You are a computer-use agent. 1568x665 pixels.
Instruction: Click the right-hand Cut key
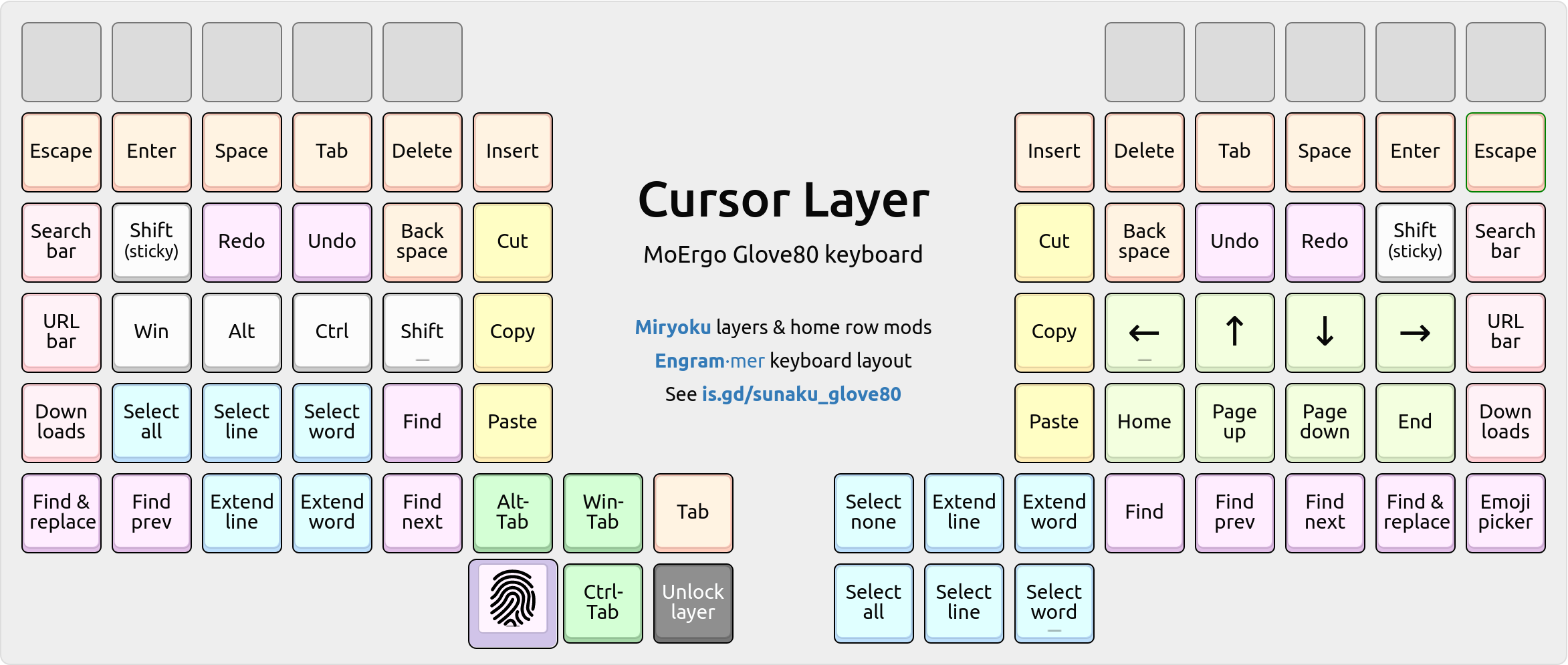tap(1054, 243)
